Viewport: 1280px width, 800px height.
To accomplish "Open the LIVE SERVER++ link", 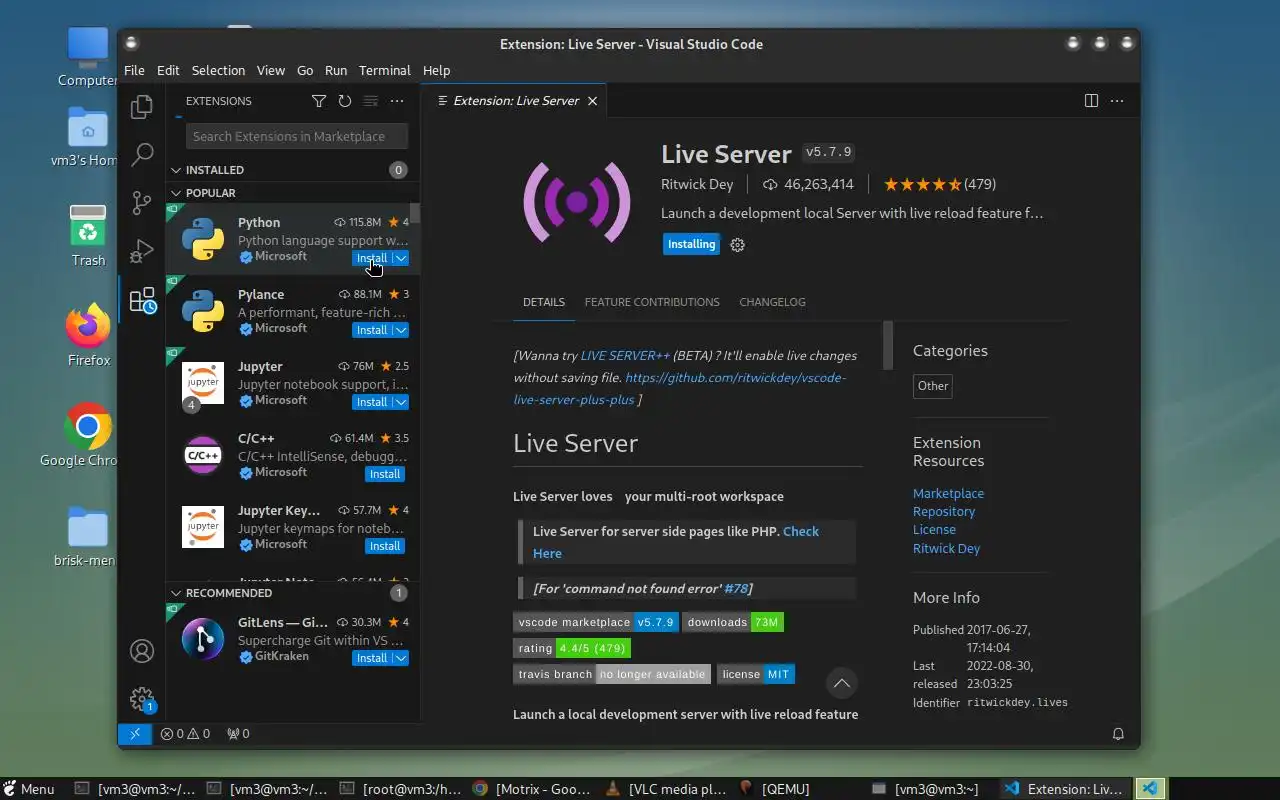I will (x=625, y=356).
